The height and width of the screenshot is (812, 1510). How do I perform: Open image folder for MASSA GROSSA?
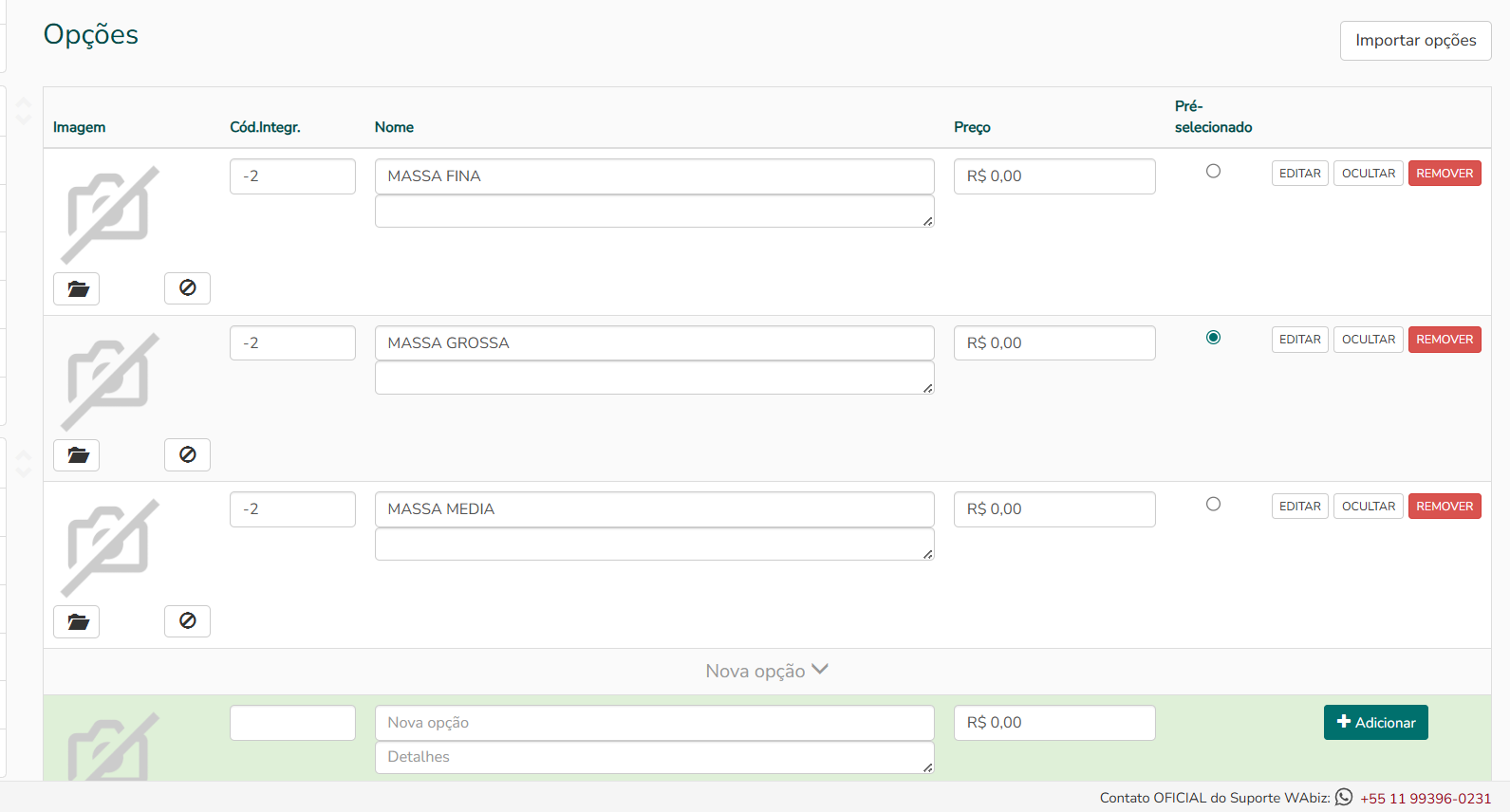[77, 455]
